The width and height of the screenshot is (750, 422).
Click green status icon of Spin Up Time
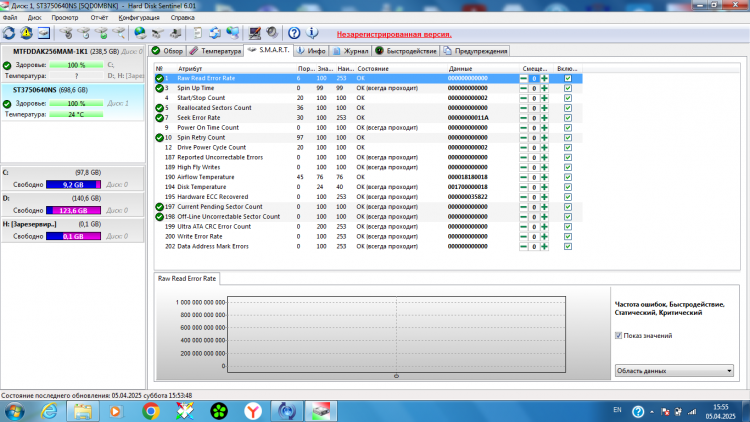click(x=159, y=88)
